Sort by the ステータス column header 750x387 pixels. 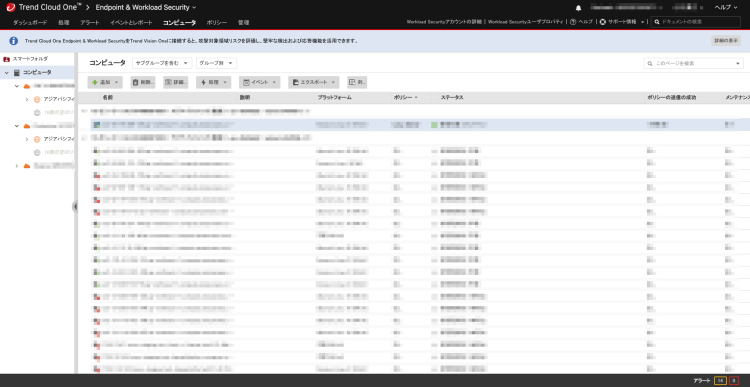point(452,97)
